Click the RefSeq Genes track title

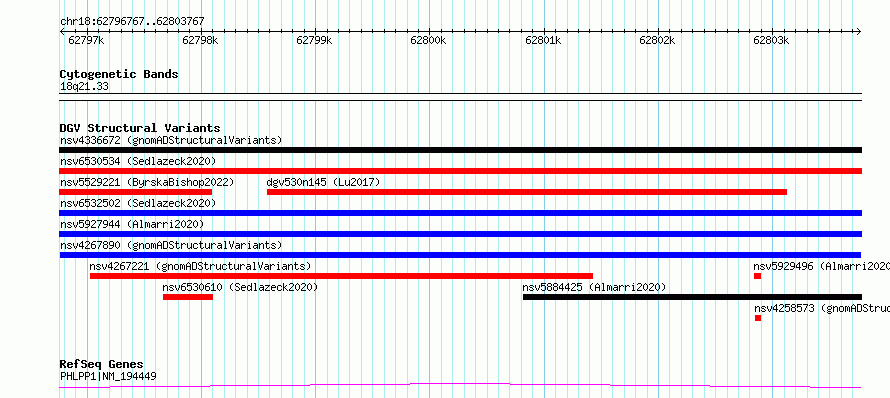(x=101, y=365)
